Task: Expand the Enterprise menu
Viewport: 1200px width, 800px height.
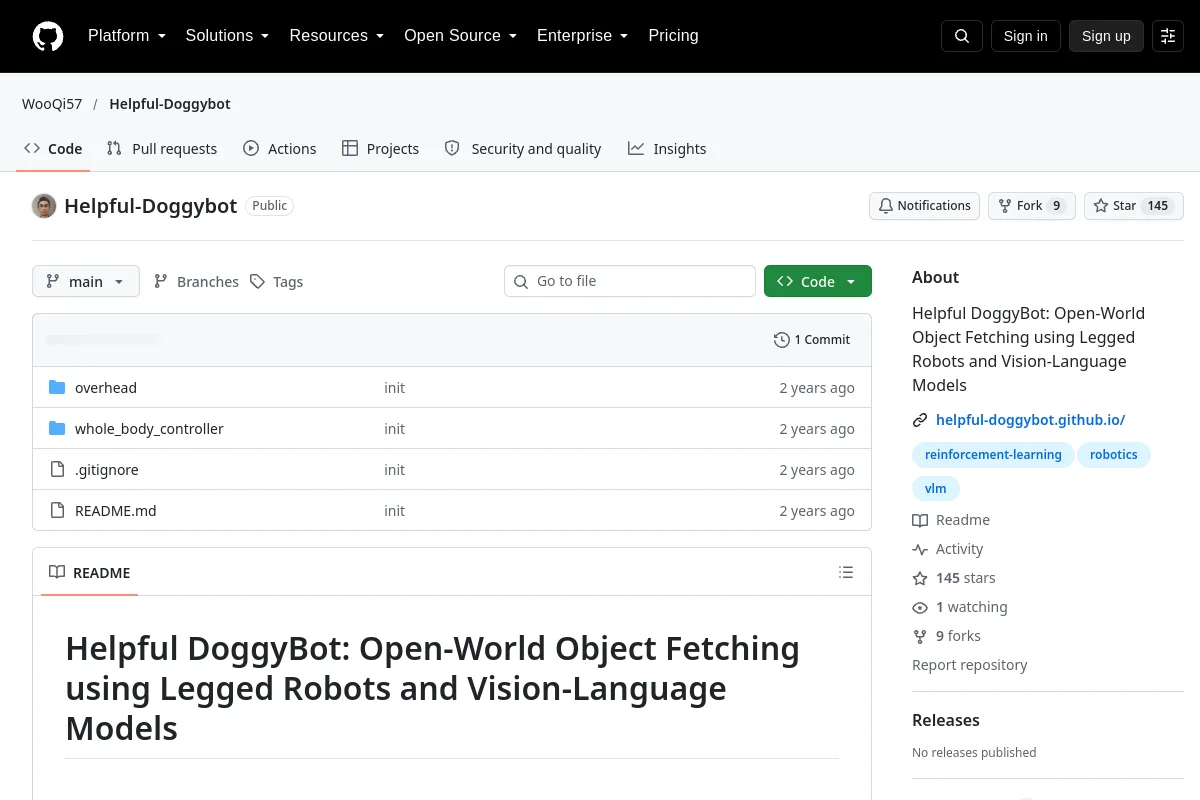Action: click(x=582, y=36)
